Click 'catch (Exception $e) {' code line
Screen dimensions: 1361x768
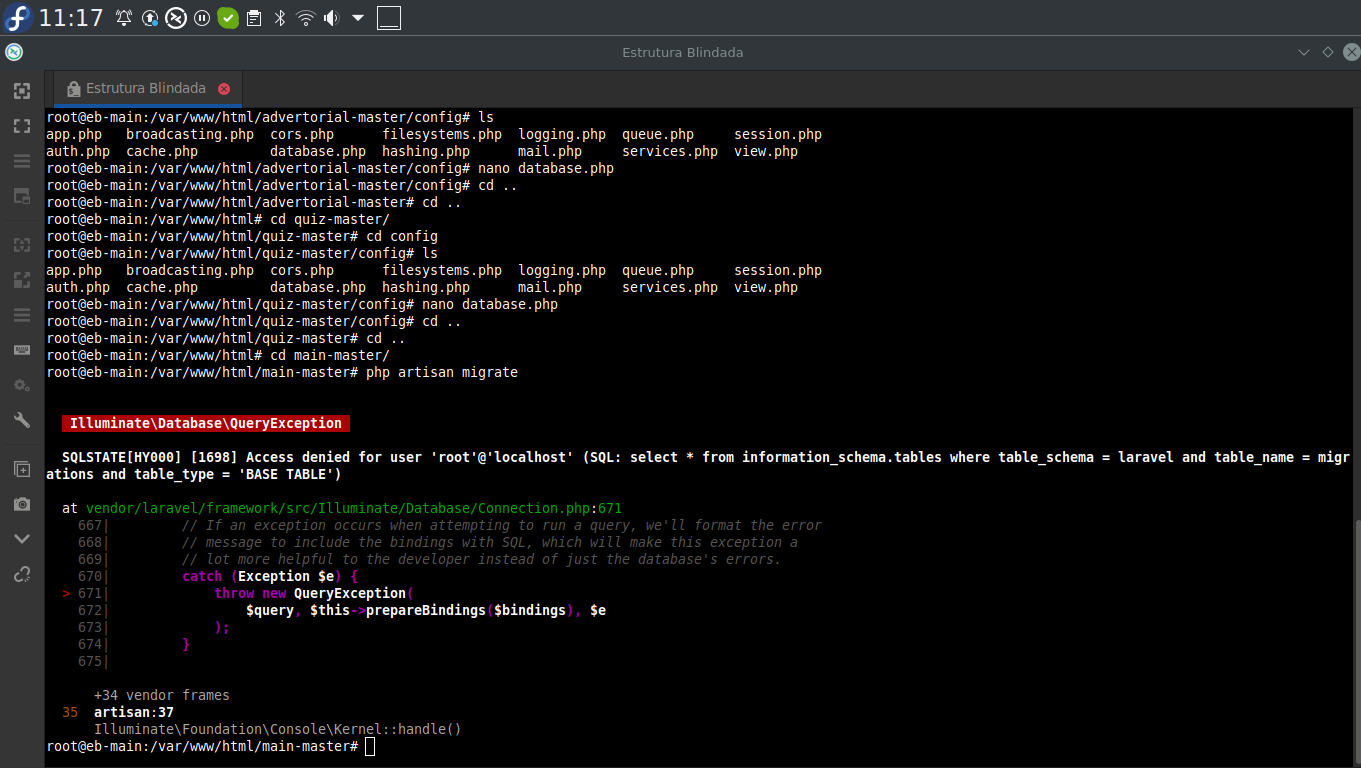(x=270, y=576)
